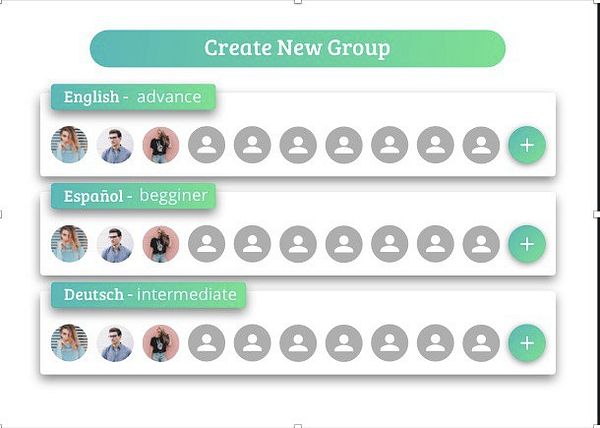Click first empty member slot in Deutsch group
This screenshot has height=428, width=600.
207,343
